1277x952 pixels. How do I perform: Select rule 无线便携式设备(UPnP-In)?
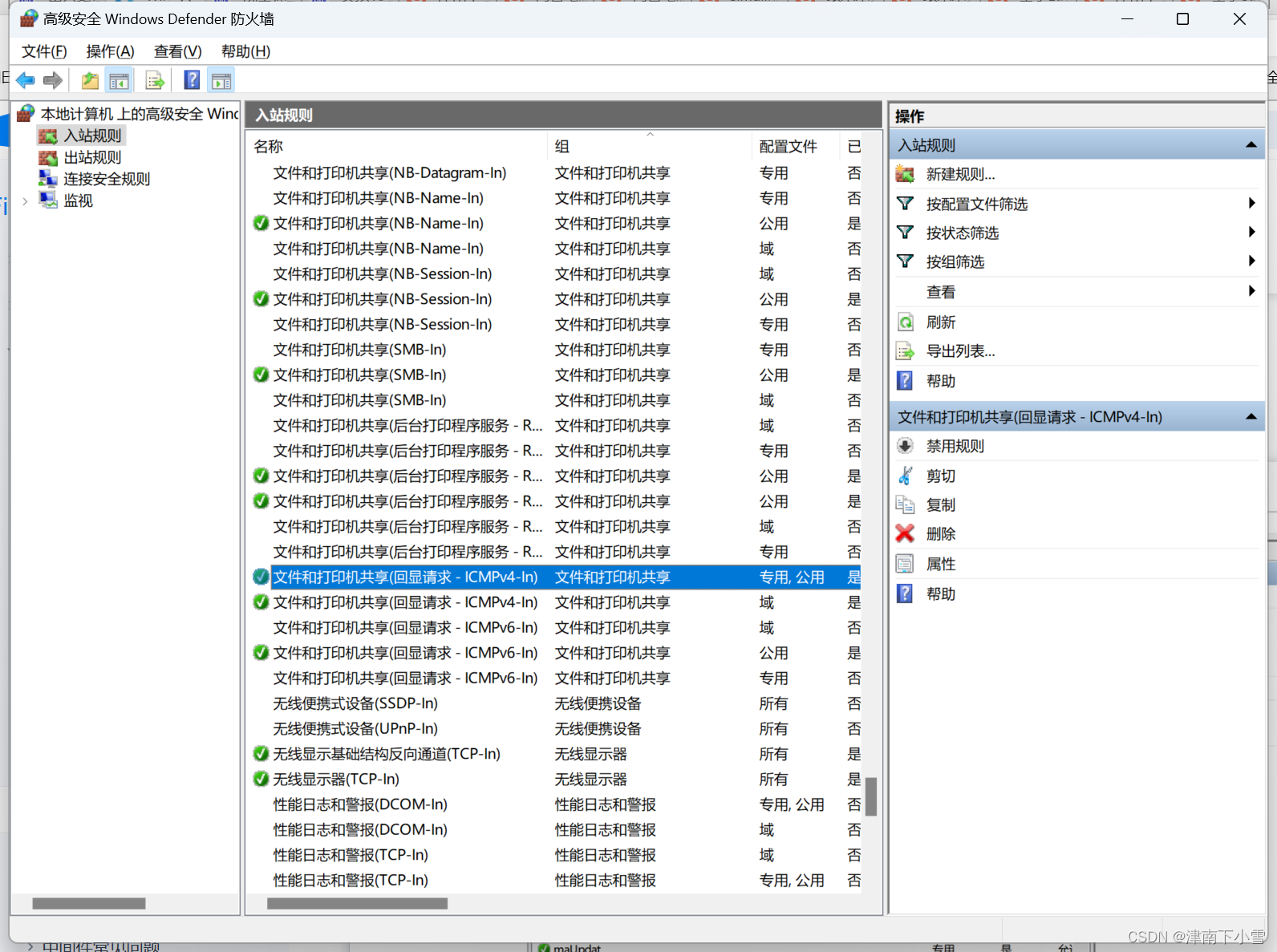tap(555, 728)
